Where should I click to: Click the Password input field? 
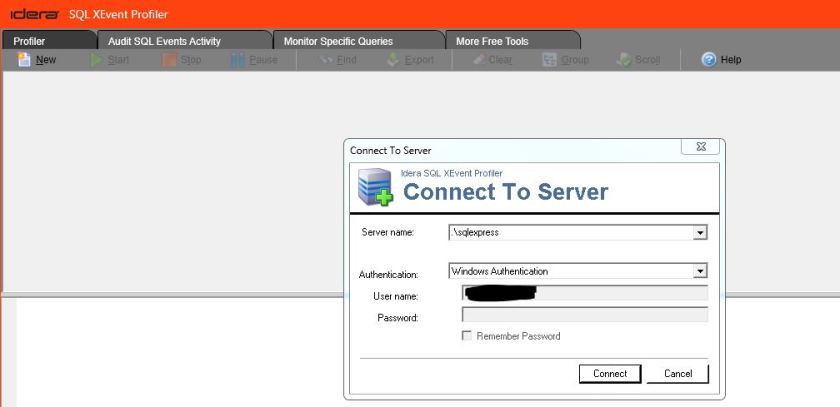point(584,315)
